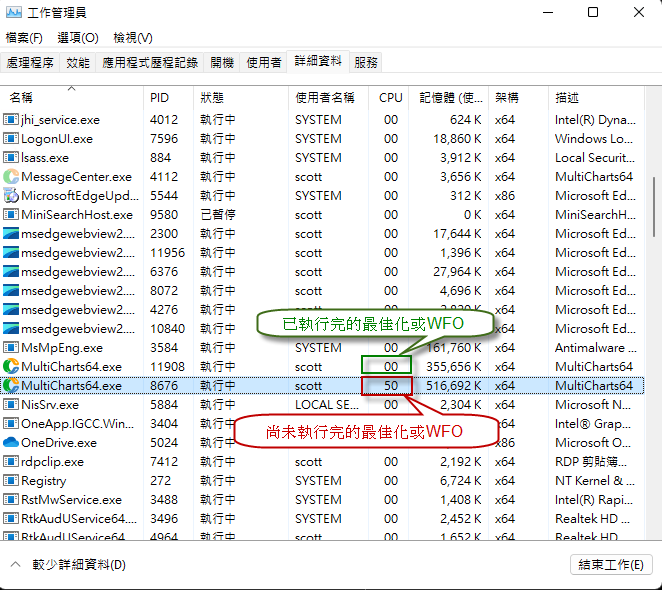Click MultiCharts64.exe icon for PID 11908
Image resolution: width=662 pixels, height=590 pixels.
(x=11, y=367)
